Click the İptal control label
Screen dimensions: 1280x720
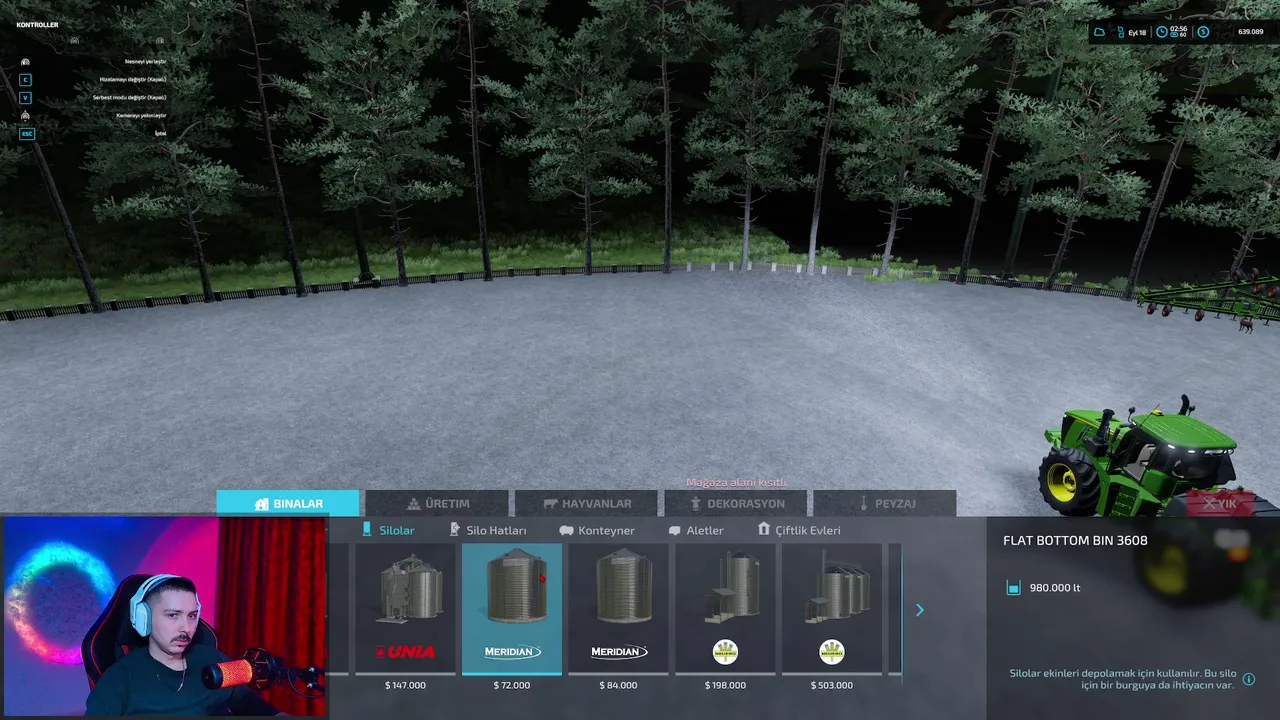click(160, 133)
